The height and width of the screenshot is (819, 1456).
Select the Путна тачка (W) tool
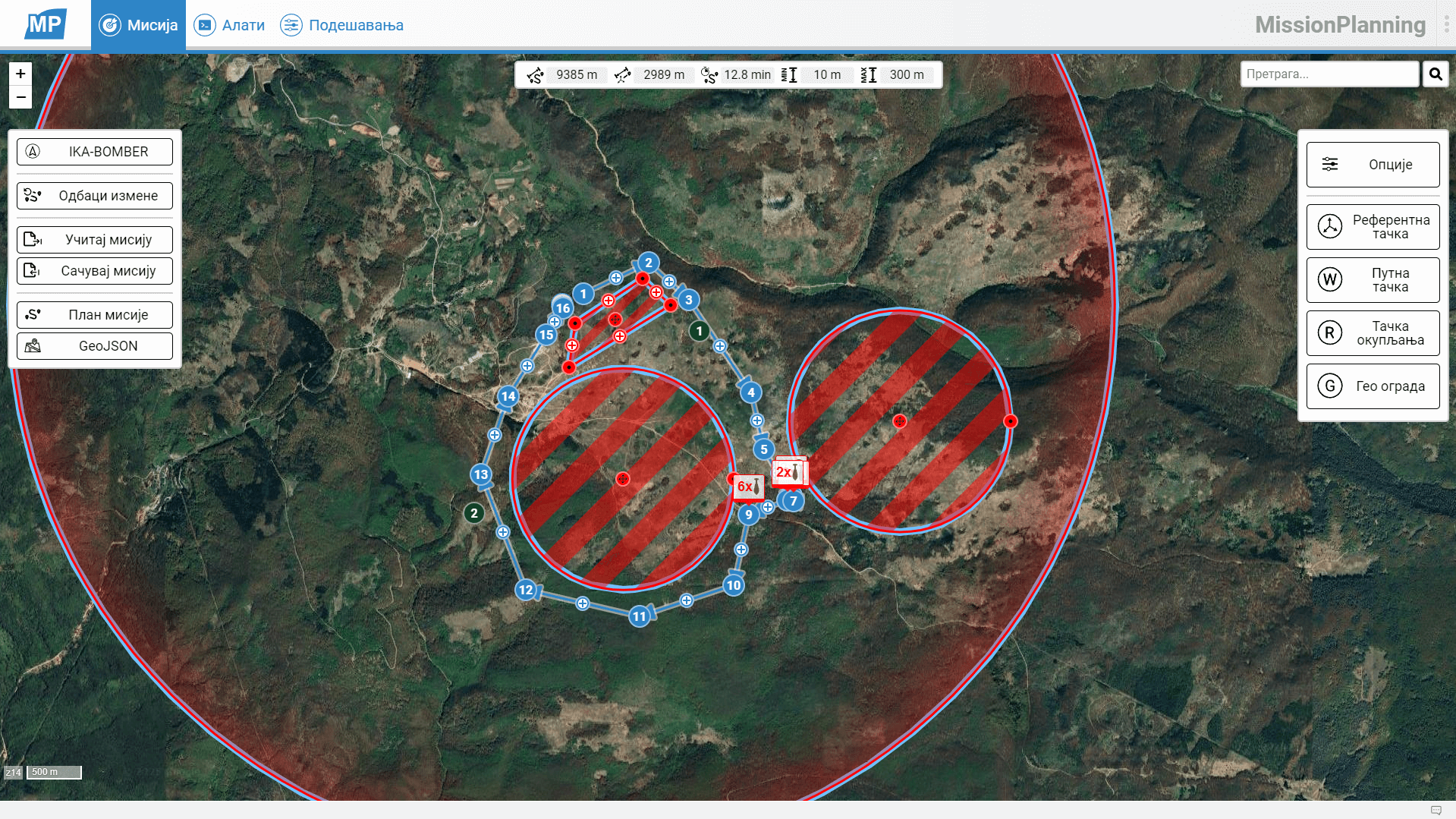tap(1373, 279)
